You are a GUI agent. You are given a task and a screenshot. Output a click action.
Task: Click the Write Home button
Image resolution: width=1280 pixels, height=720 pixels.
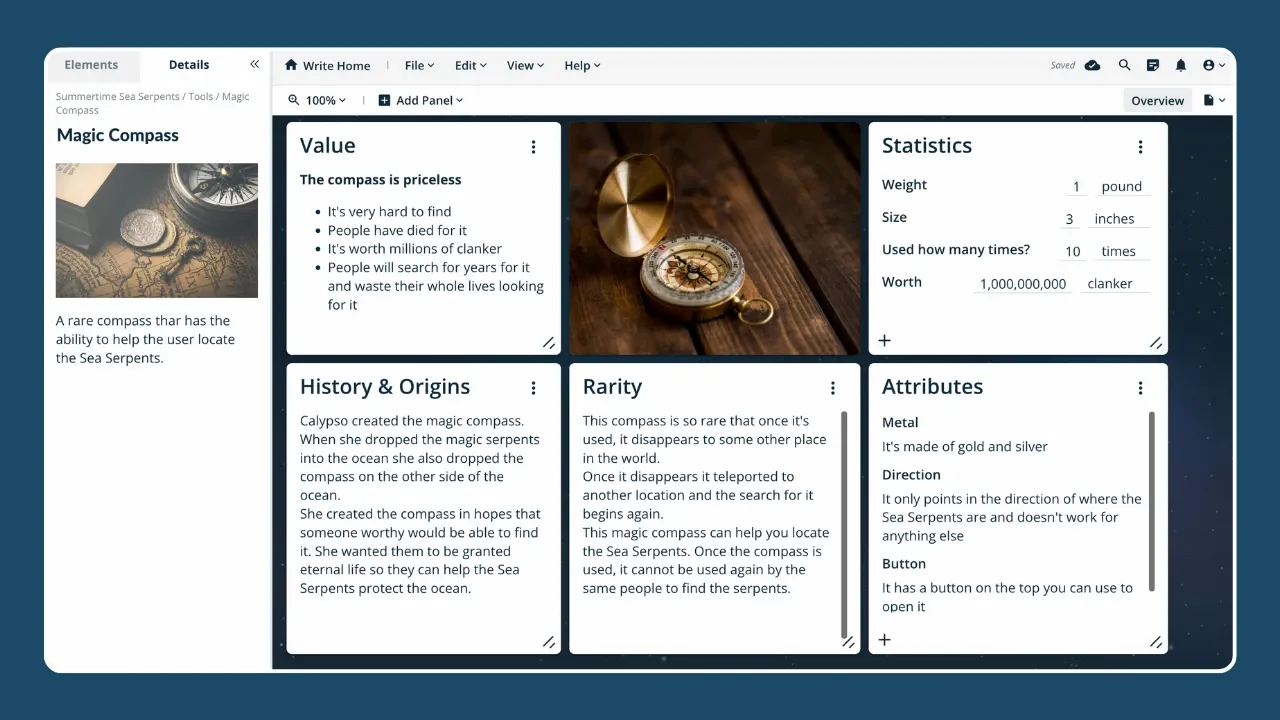pyautogui.click(x=327, y=65)
